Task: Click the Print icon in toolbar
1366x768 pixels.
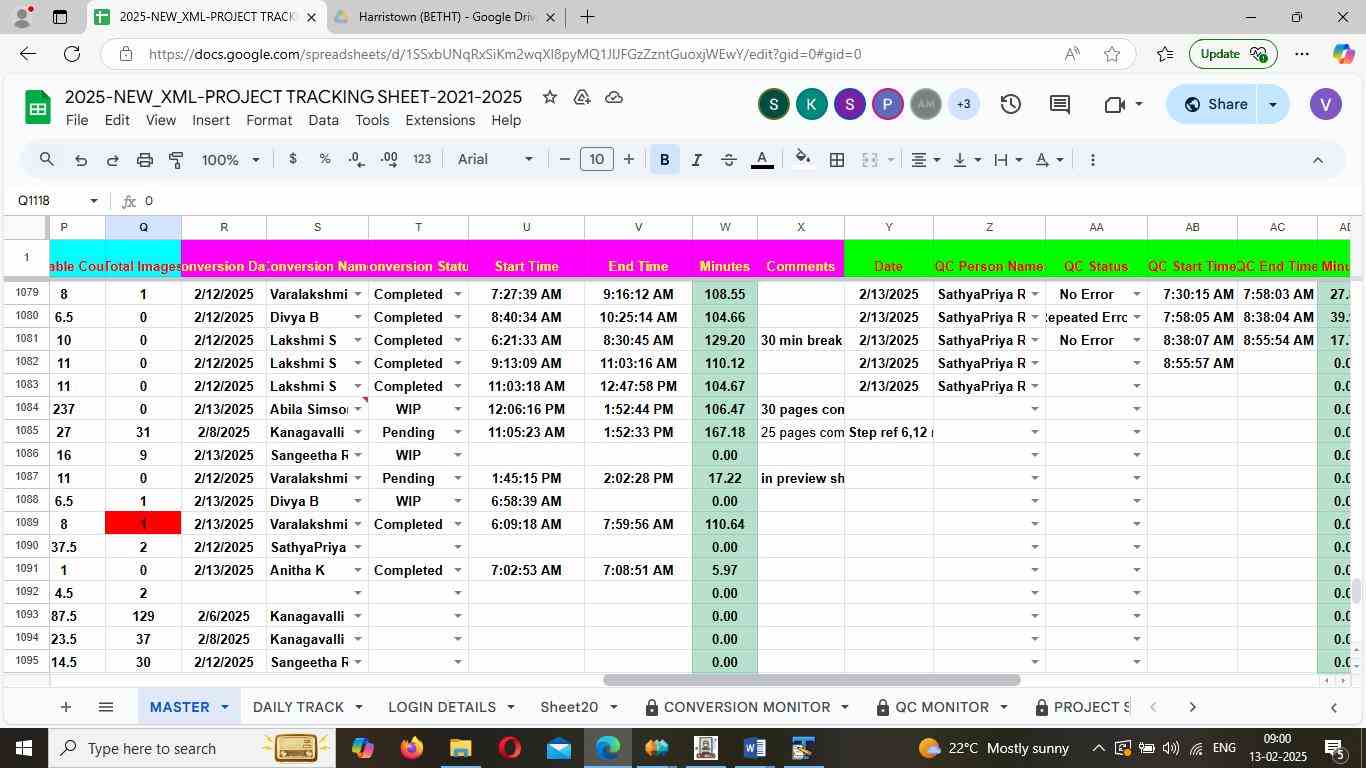Action: [145, 160]
